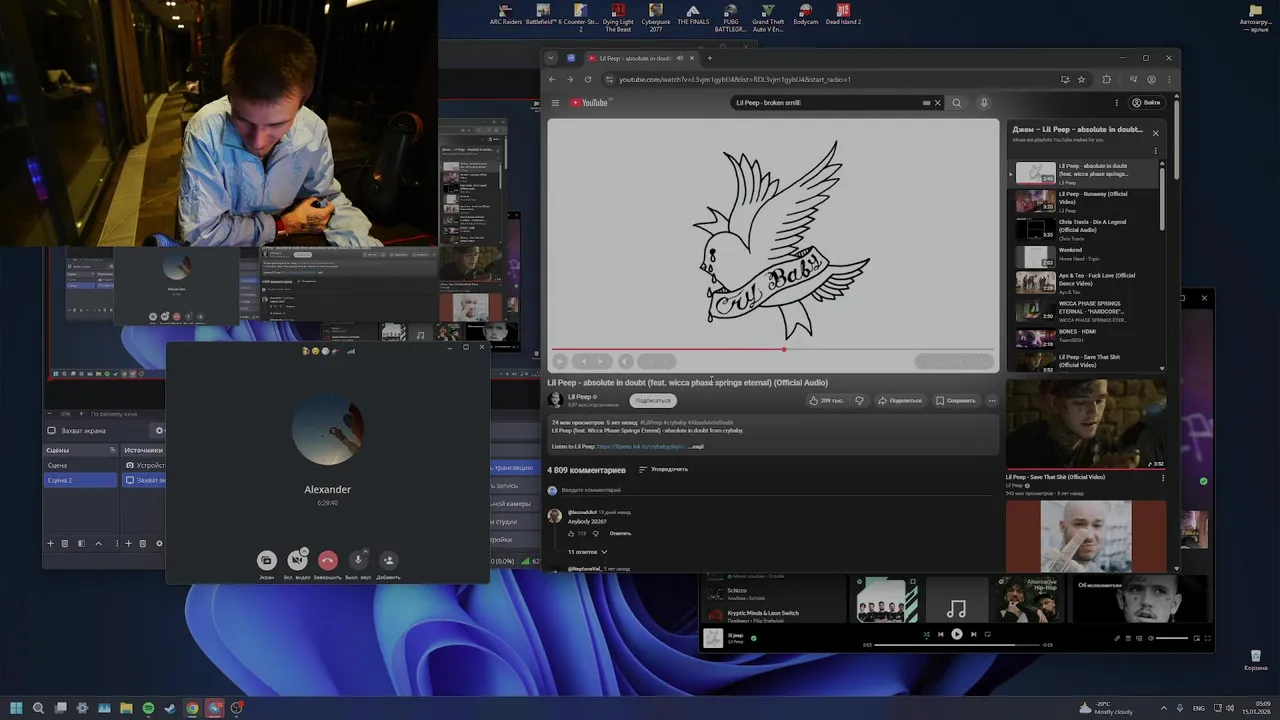Toggle Spotify full screen view
This screenshot has width=1280, height=720.
(x=1207, y=638)
